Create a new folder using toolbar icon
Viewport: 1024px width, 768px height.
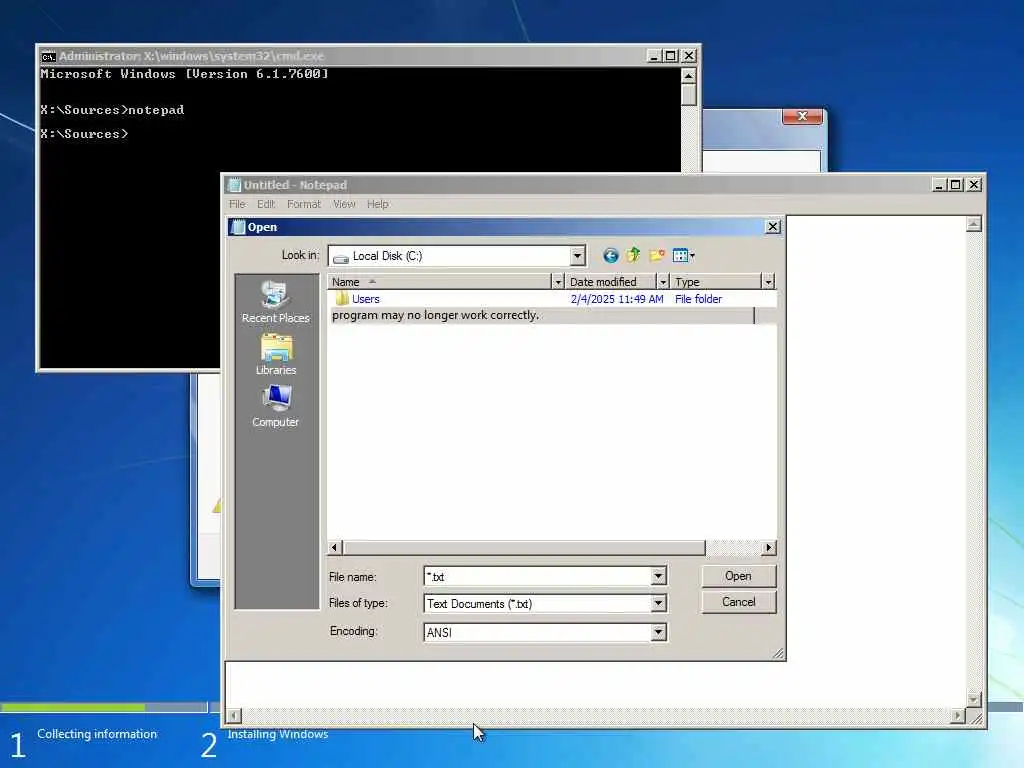656,255
